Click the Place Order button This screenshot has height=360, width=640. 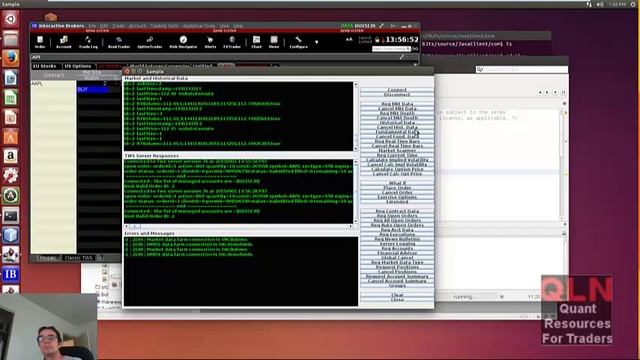[397, 188]
